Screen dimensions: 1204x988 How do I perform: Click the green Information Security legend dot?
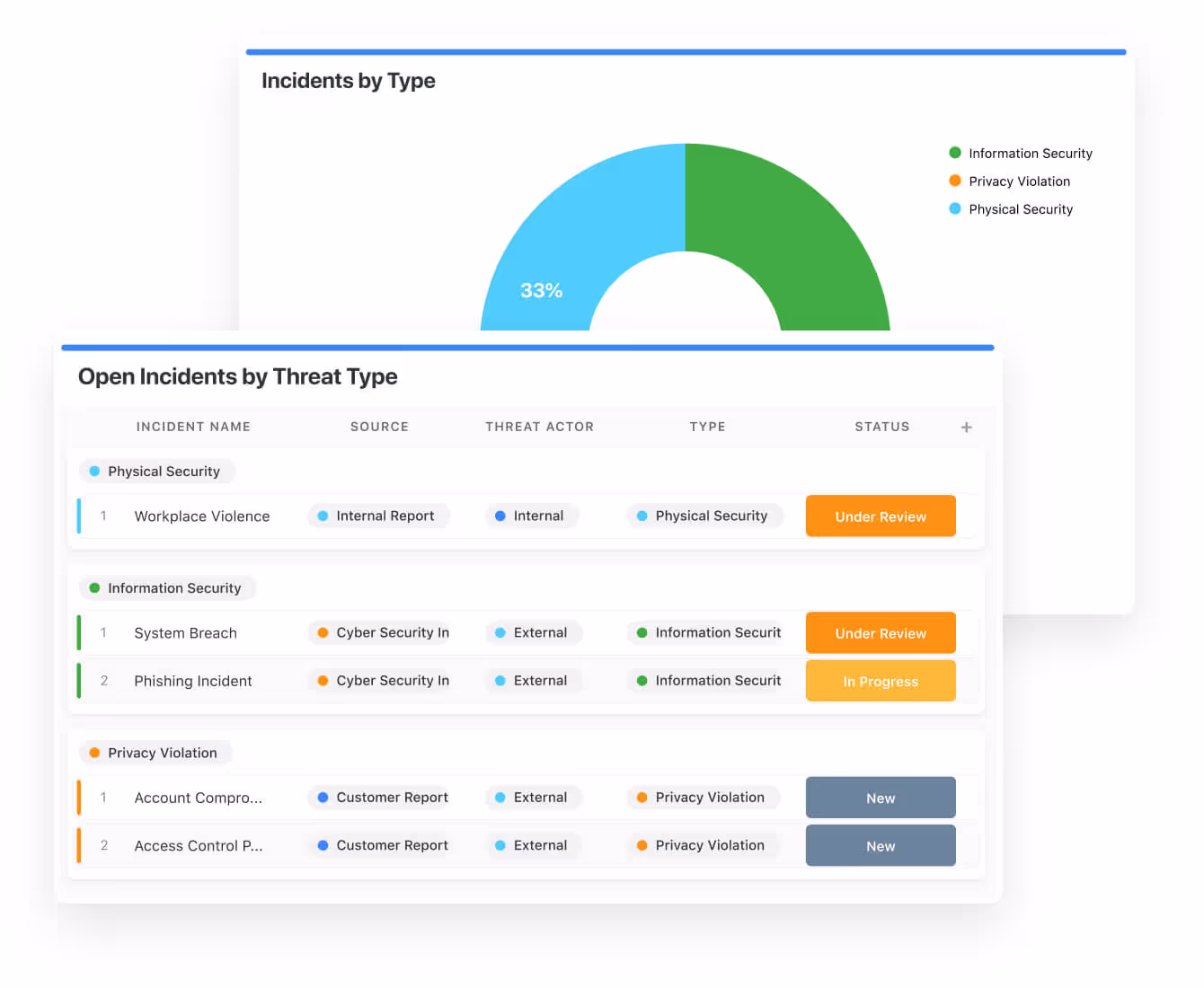[x=955, y=153]
